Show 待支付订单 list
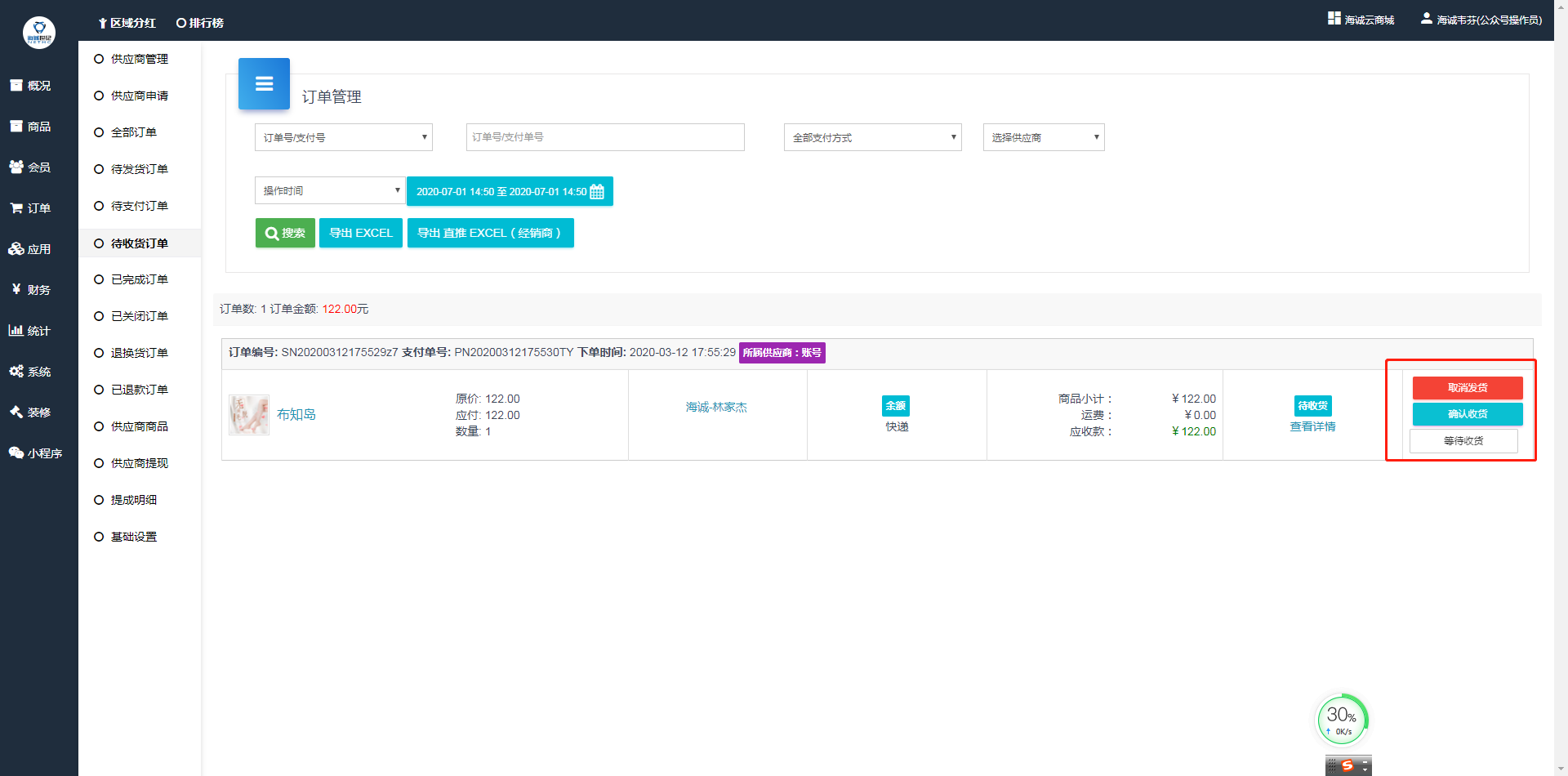Screen dimensions: 1568x776 pos(140,206)
